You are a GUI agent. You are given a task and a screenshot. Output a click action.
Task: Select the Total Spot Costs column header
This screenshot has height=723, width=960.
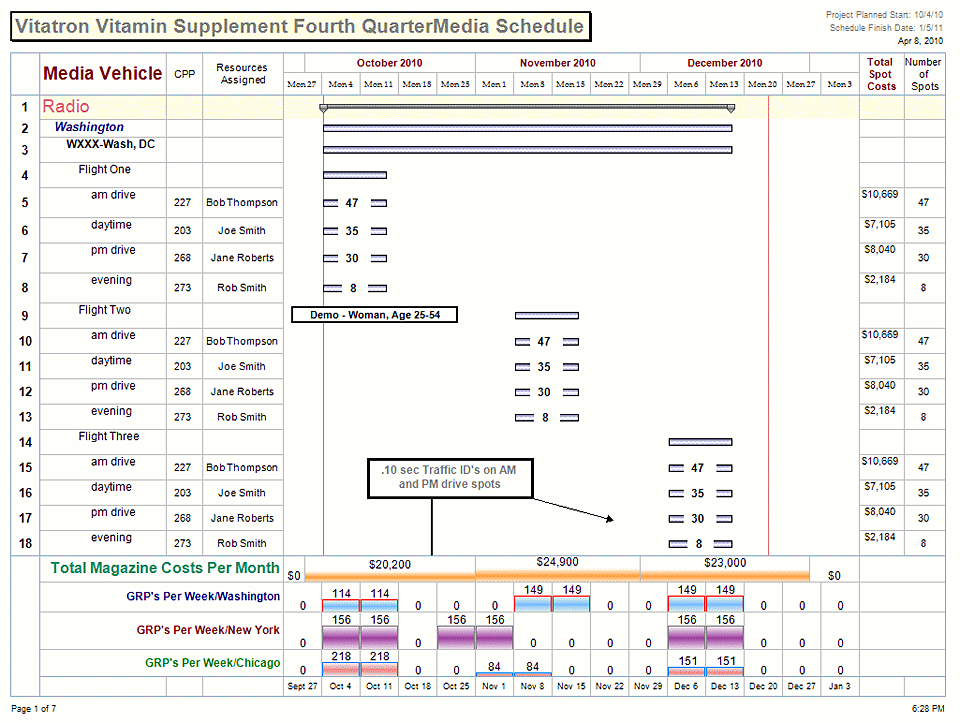tap(881, 74)
